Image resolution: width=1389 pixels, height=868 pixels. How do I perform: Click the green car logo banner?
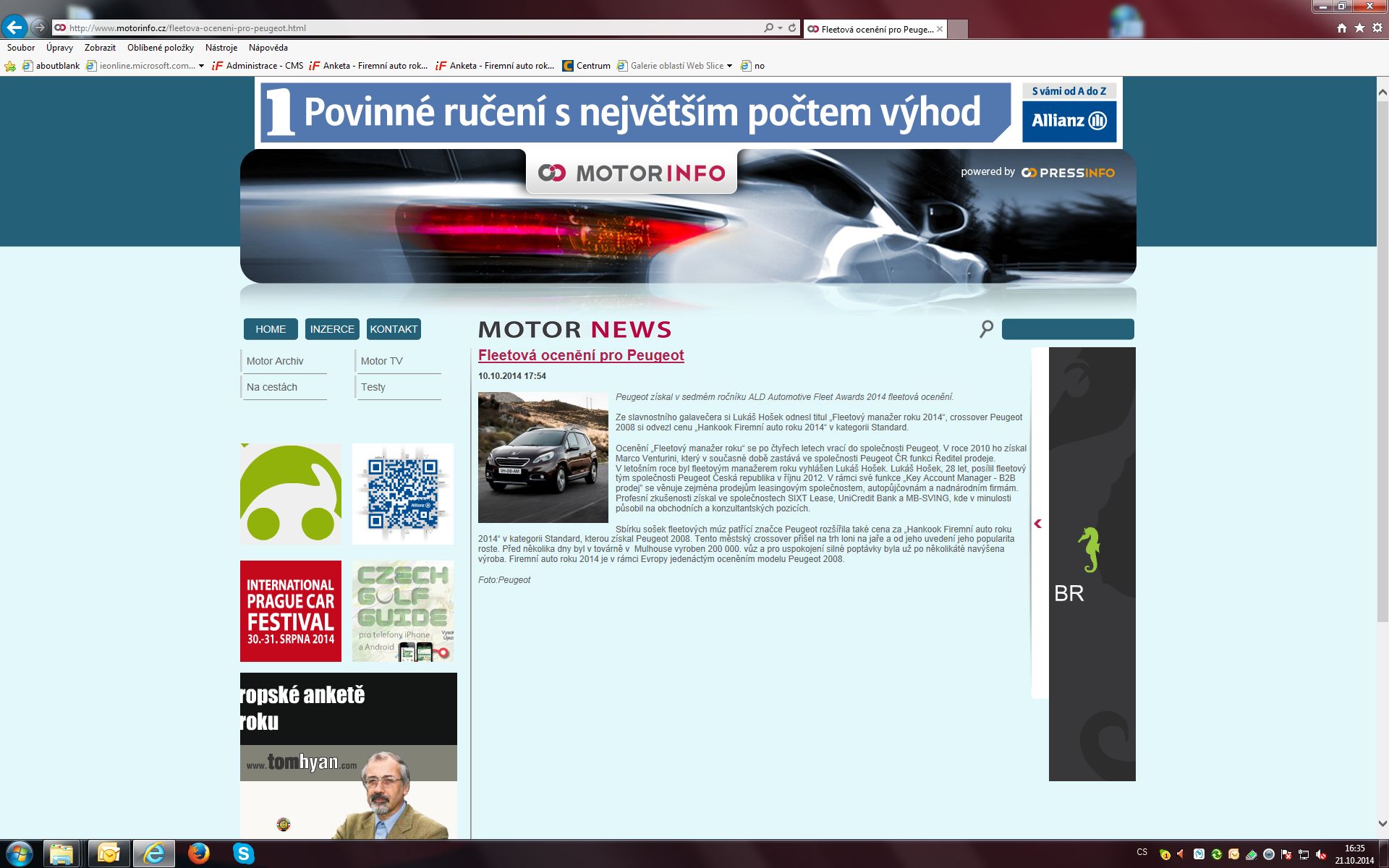[x=291, y=494]
